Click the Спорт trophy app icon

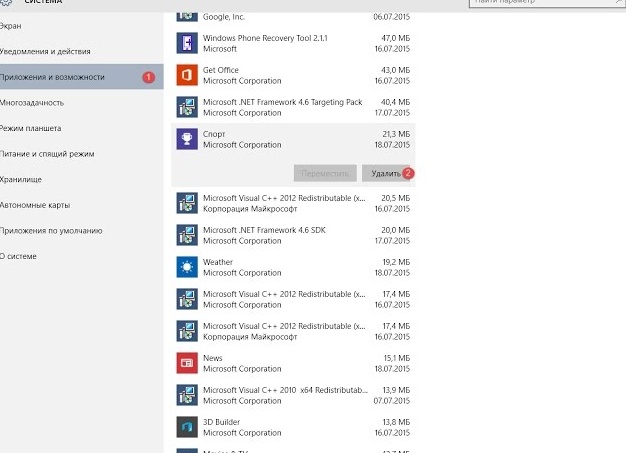(187, 139)
